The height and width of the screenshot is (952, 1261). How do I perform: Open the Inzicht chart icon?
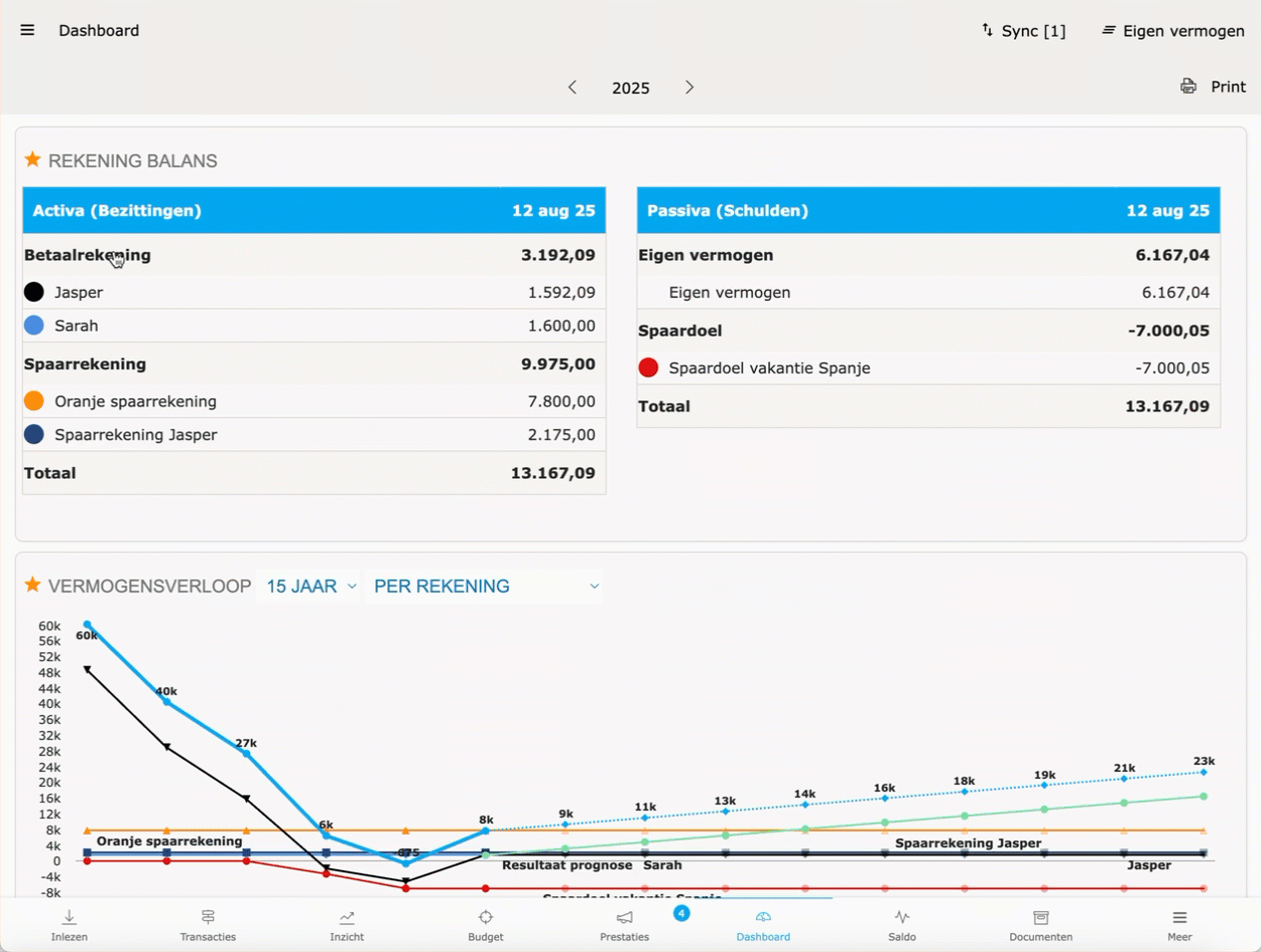point(347,917)
